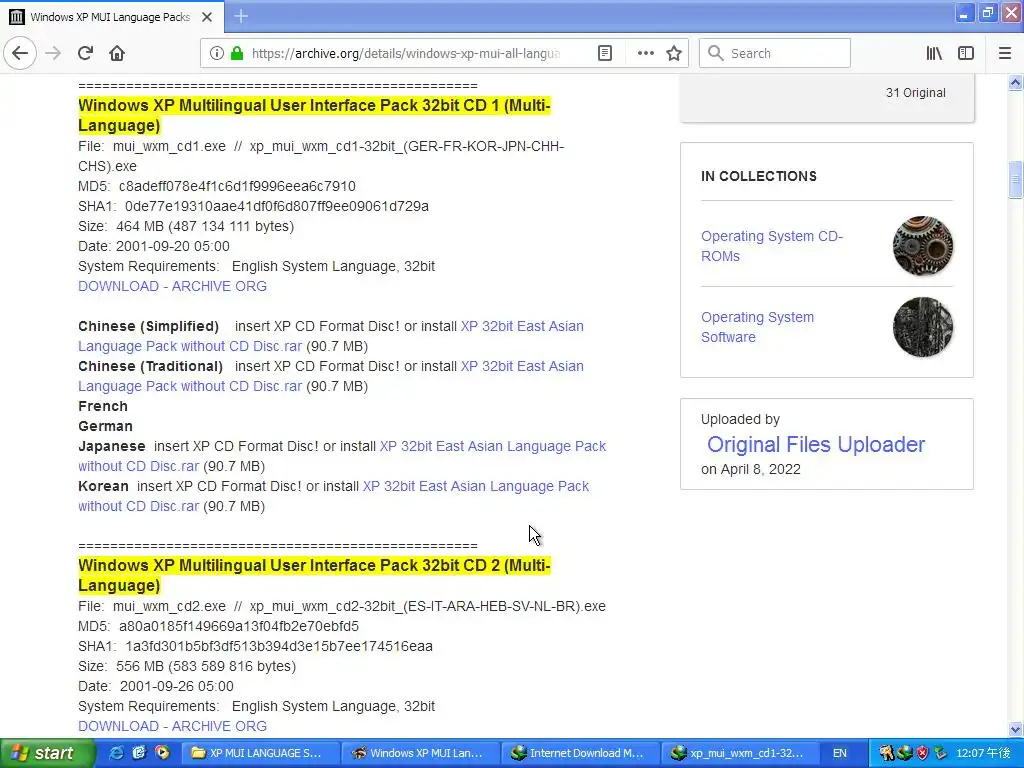Switch to the XP MUI LANGUAGE S... folder window
Screen dimensions: 1024x768
[x=261, y=753]
